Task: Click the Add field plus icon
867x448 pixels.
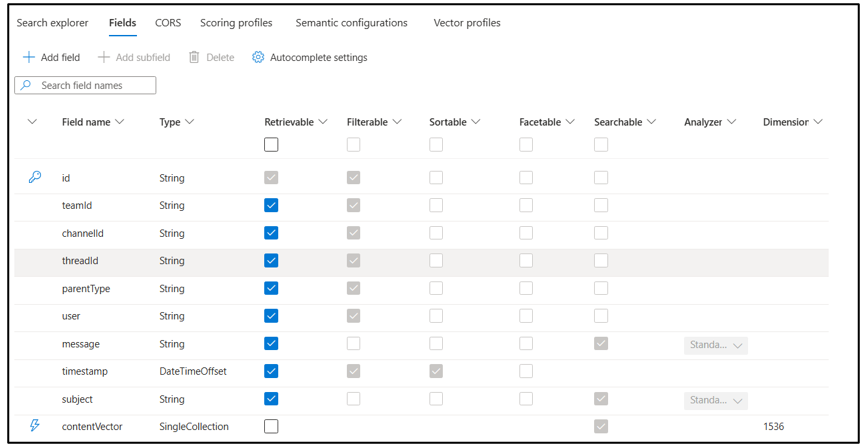Action: point(29,57)
